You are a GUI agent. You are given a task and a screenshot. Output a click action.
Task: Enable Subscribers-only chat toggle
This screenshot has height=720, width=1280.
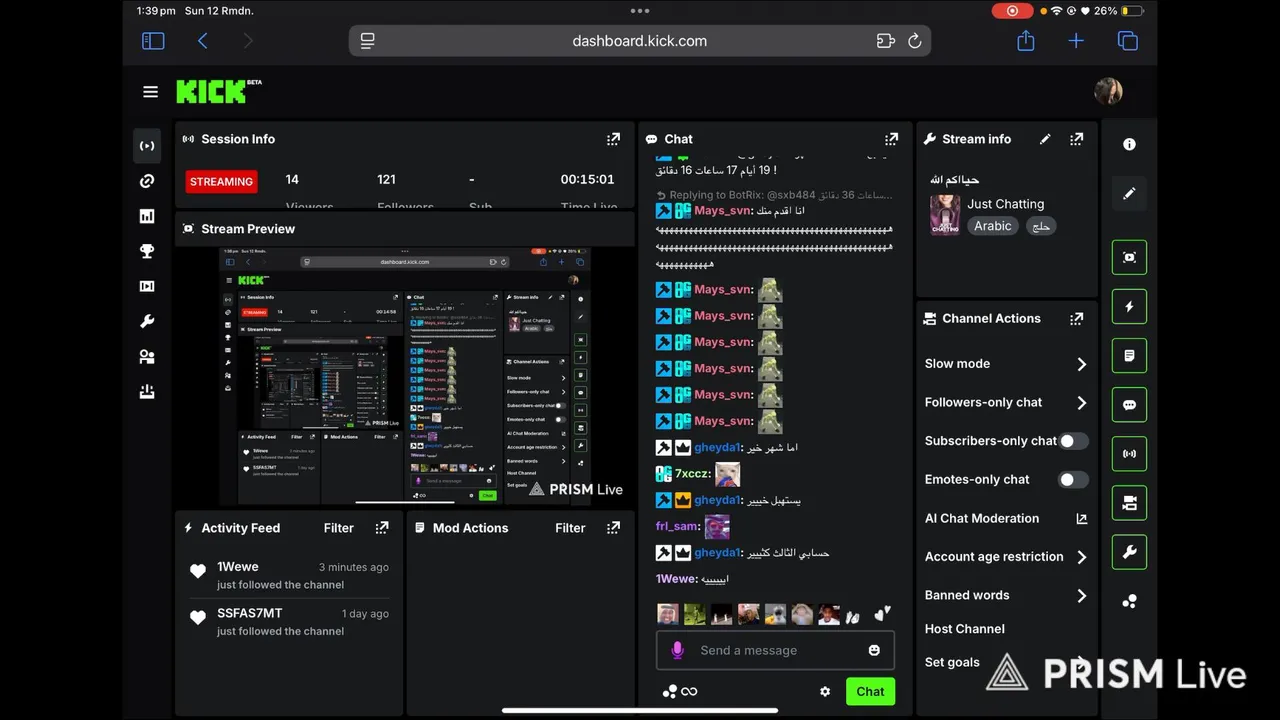[x=1073, y=441]
